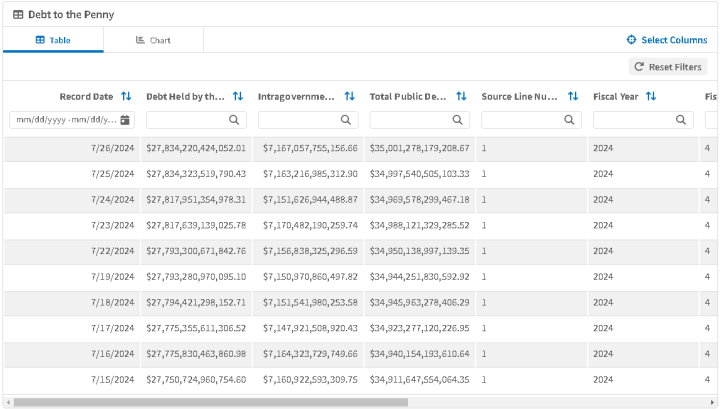The image size is (720, 409).
Task: Click the Reset Filters button
Action: click(668, 67)
